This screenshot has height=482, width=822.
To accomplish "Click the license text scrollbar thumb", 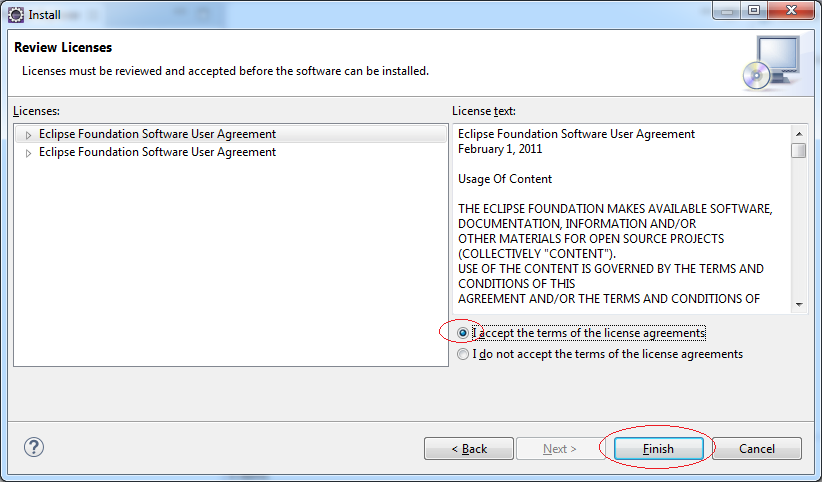I will click(799, 150).
